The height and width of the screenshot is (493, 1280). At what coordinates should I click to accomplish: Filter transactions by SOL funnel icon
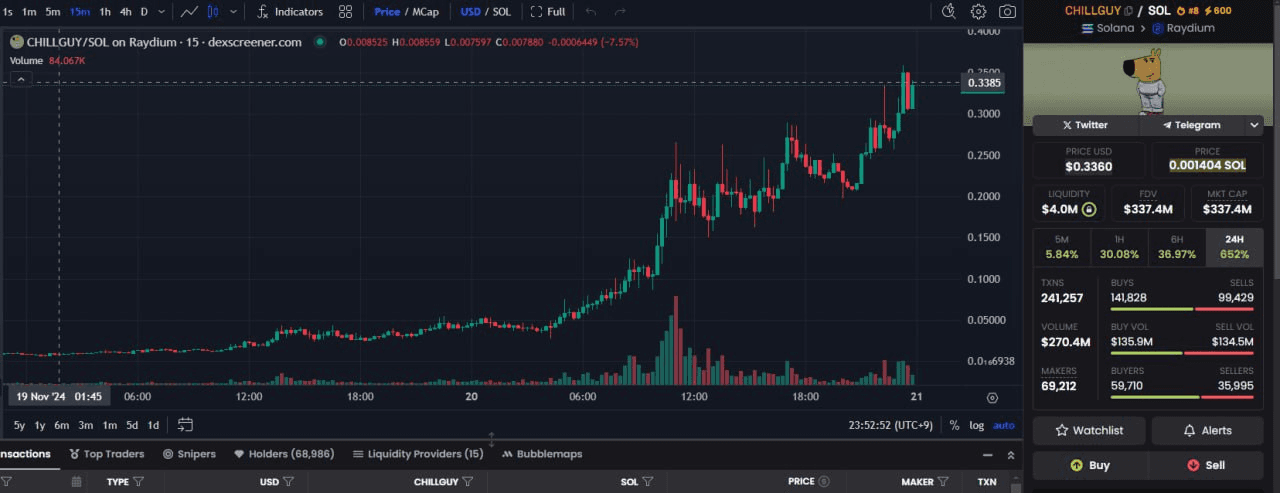pyautogui.click(x=647, y=482)
